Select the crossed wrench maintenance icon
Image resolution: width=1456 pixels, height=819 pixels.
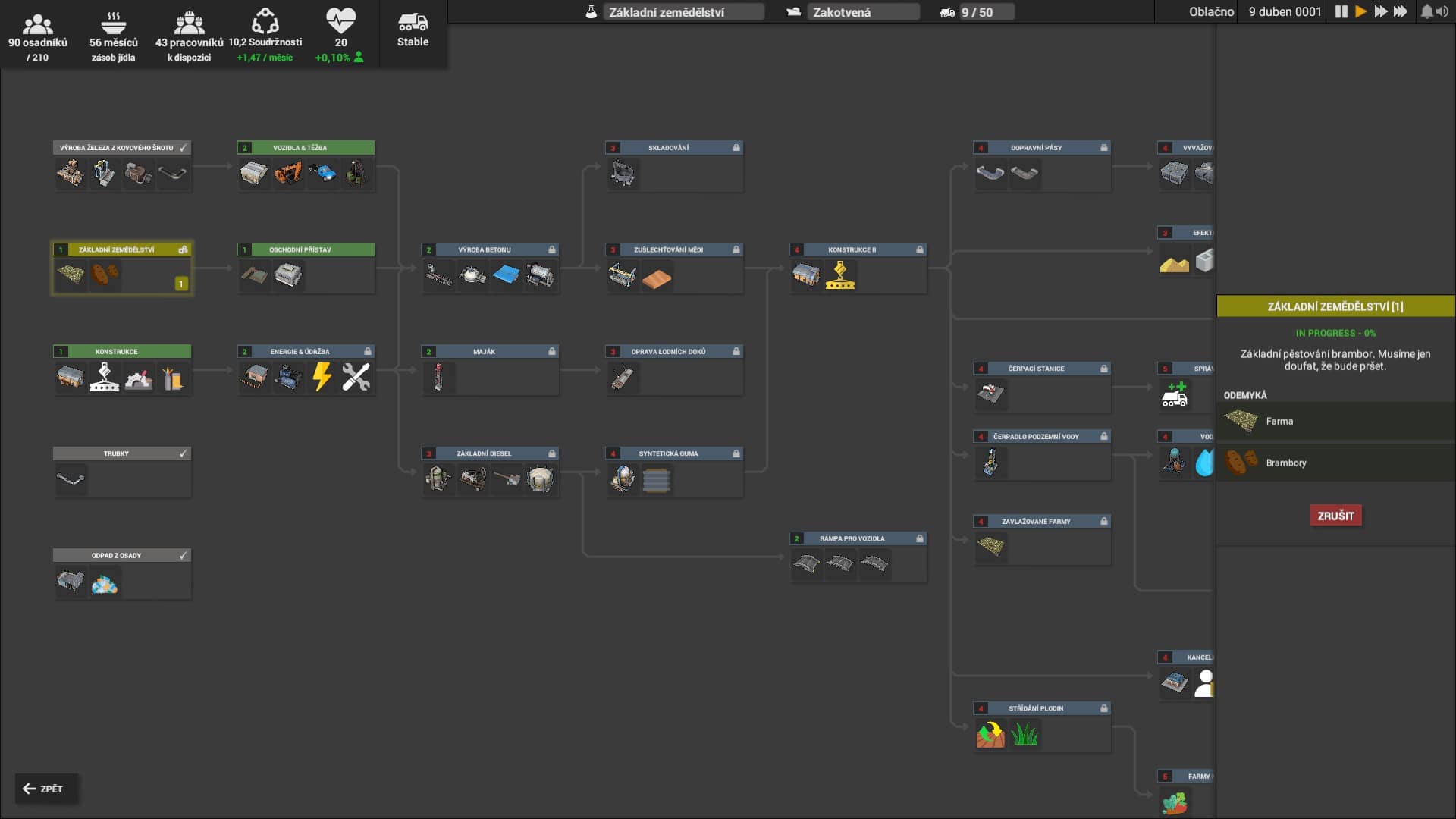(356, 377)
